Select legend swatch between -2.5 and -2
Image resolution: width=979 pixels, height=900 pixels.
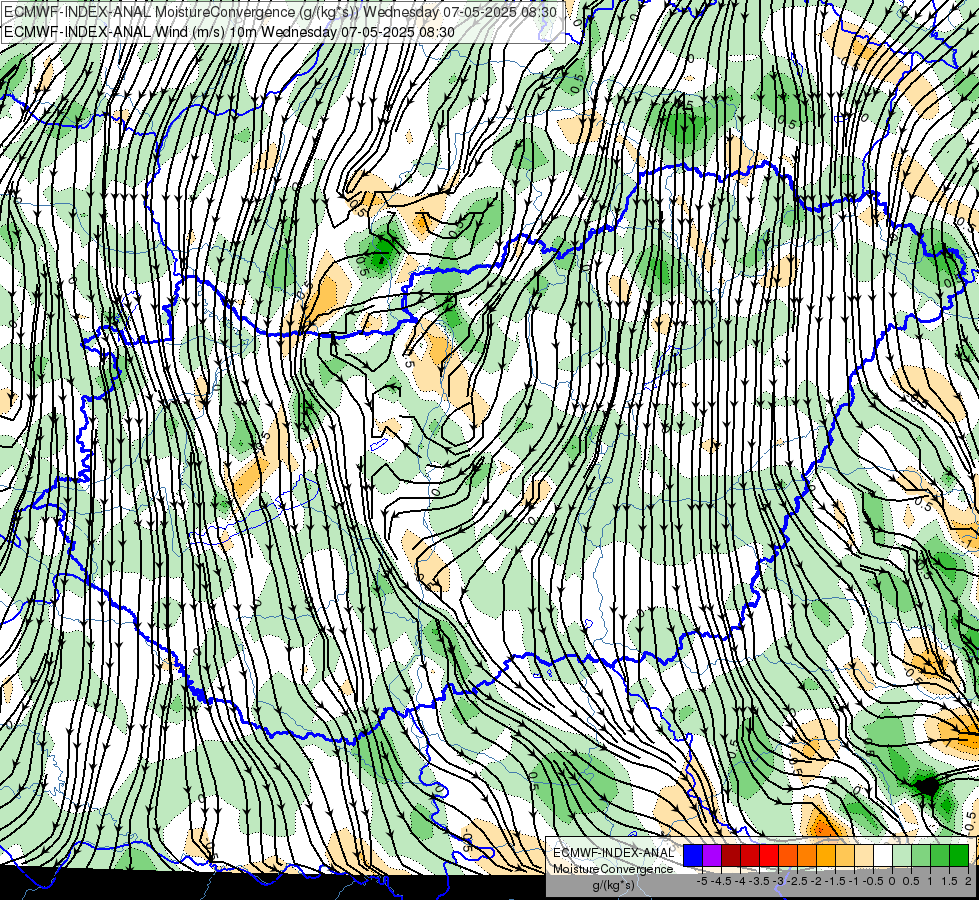tap(807, 855)
